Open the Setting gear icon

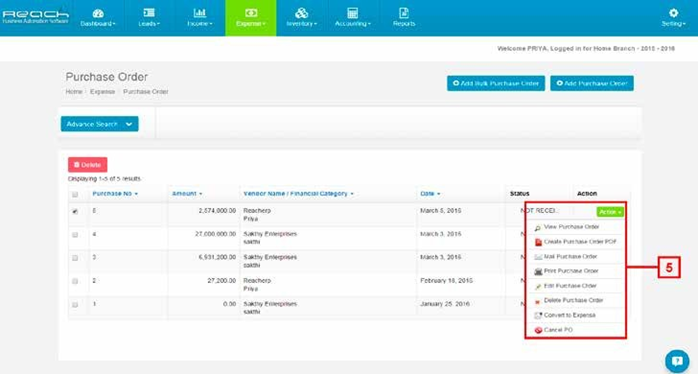pos(674,13)
